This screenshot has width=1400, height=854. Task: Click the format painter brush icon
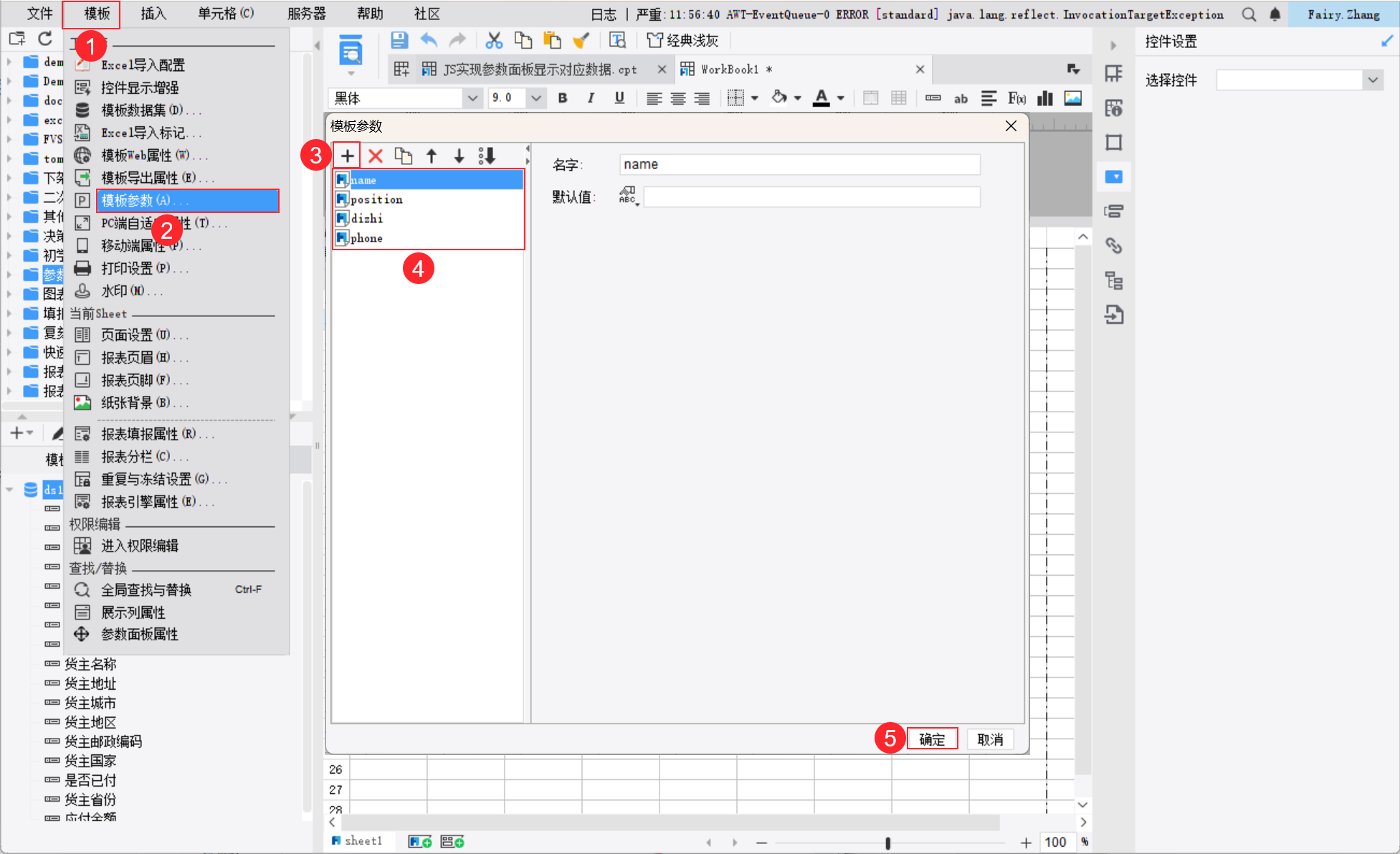click(581, 40)
